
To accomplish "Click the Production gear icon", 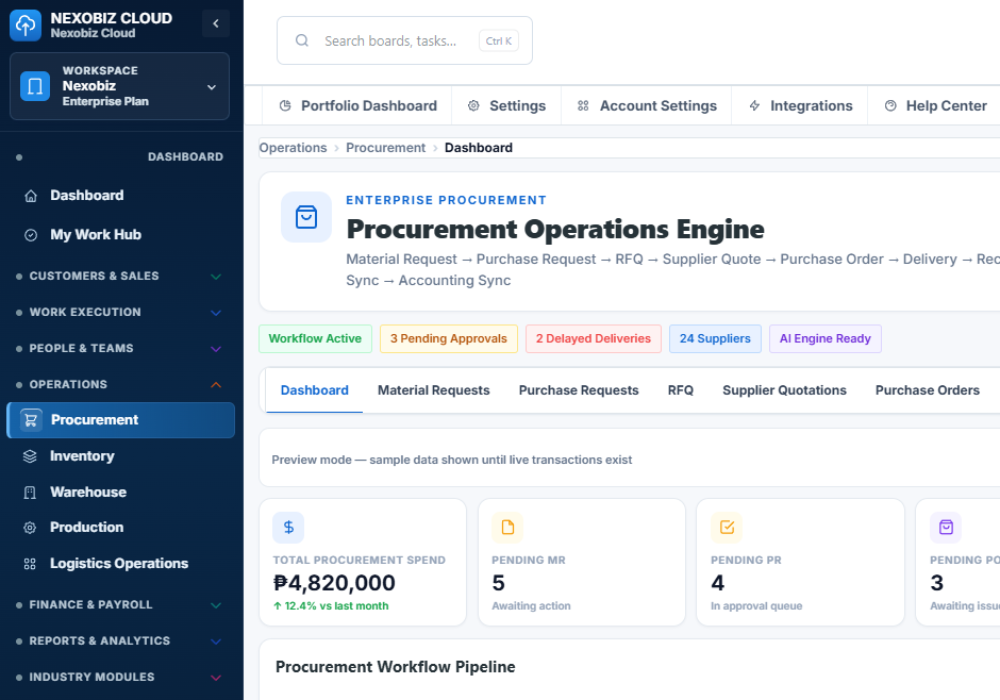I will click(x=30, y=528).
